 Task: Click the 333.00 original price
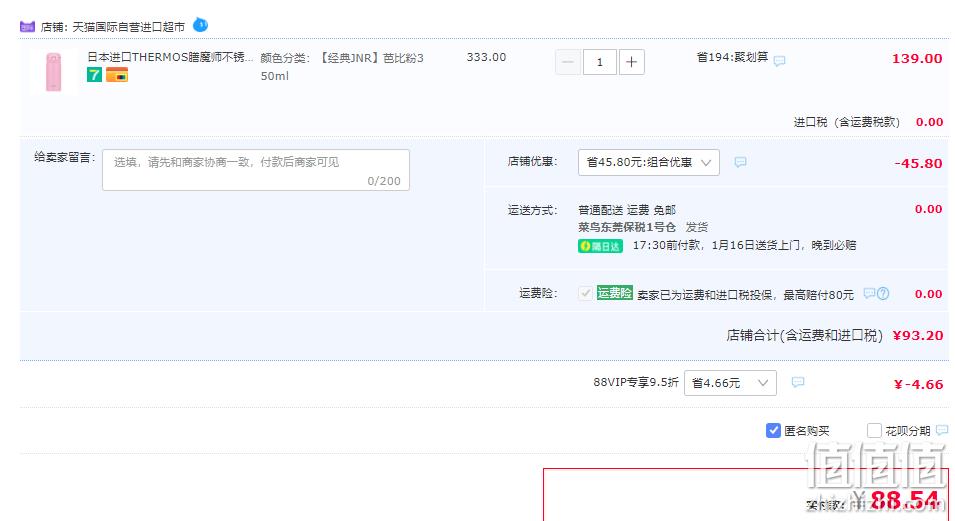pyautogui.click(x=486, y=57)
